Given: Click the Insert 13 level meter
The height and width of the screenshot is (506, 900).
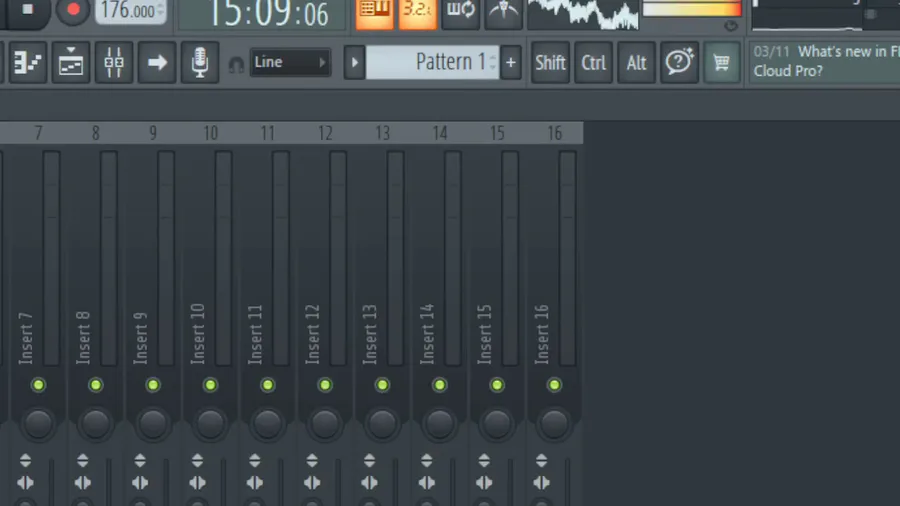Looking at the screenshot, I should point(395,258).
